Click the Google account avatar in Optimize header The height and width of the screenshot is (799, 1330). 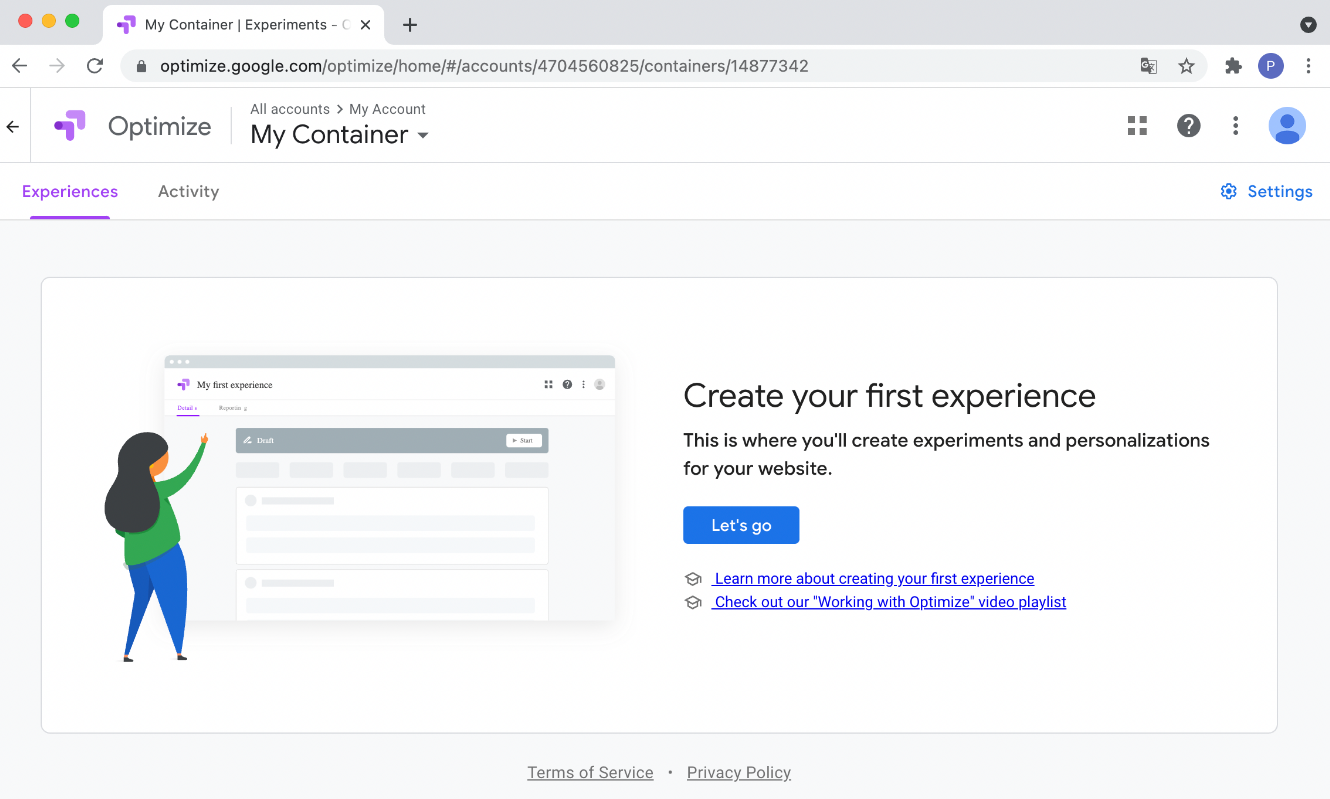click(x=1287, y=126)
